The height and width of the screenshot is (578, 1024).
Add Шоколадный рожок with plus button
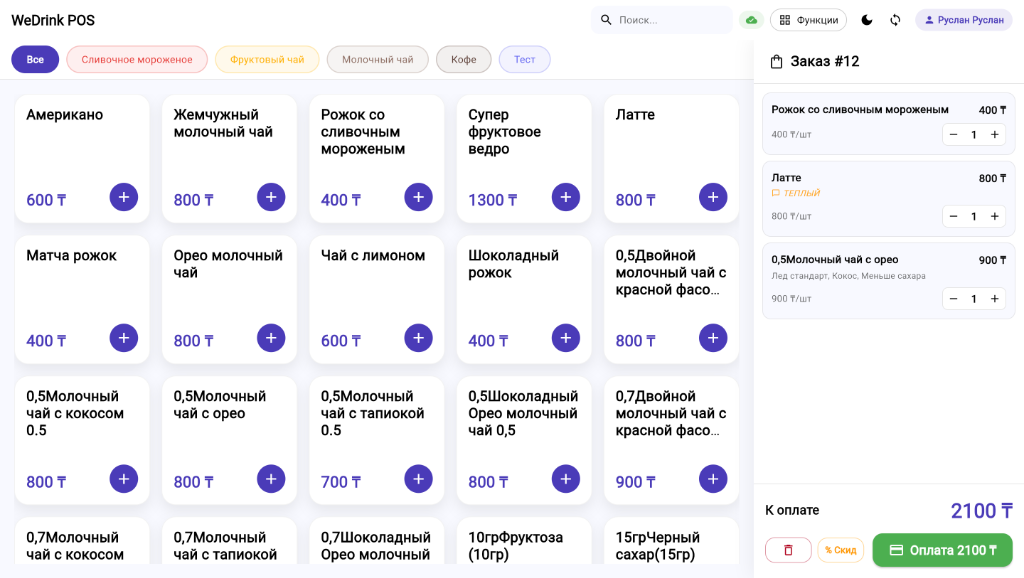(566, 338)
